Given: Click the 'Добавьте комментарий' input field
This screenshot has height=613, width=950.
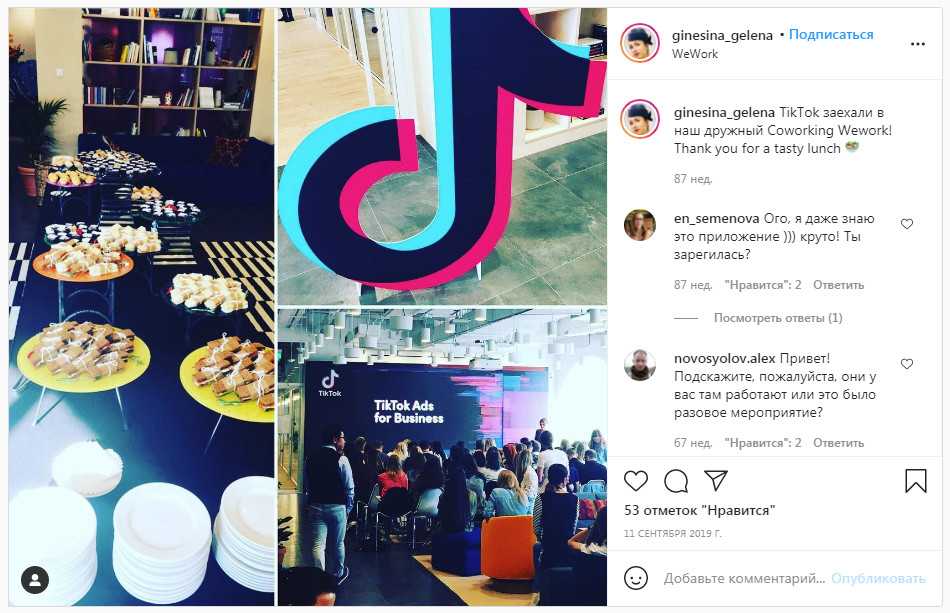Looking at the screenshot, I should [x=744, y=578].
